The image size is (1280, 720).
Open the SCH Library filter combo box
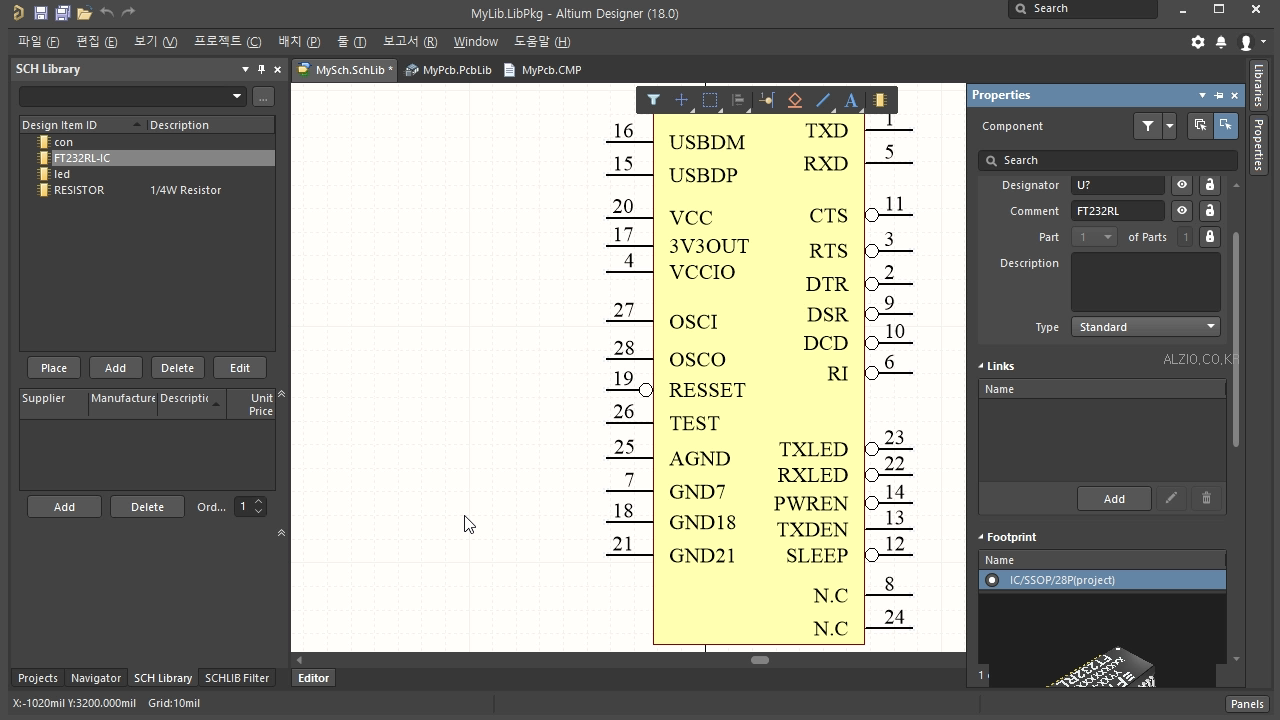(x=132, y=96)
